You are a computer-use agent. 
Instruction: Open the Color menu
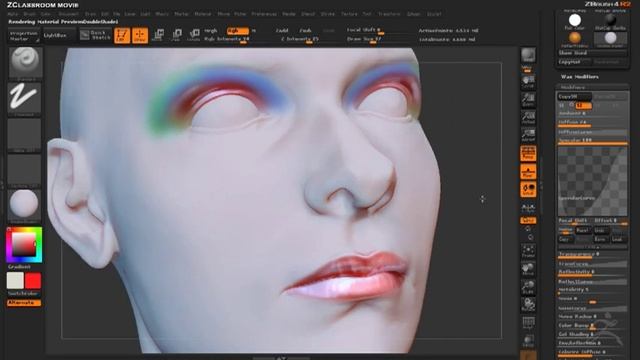coord(45,14)
